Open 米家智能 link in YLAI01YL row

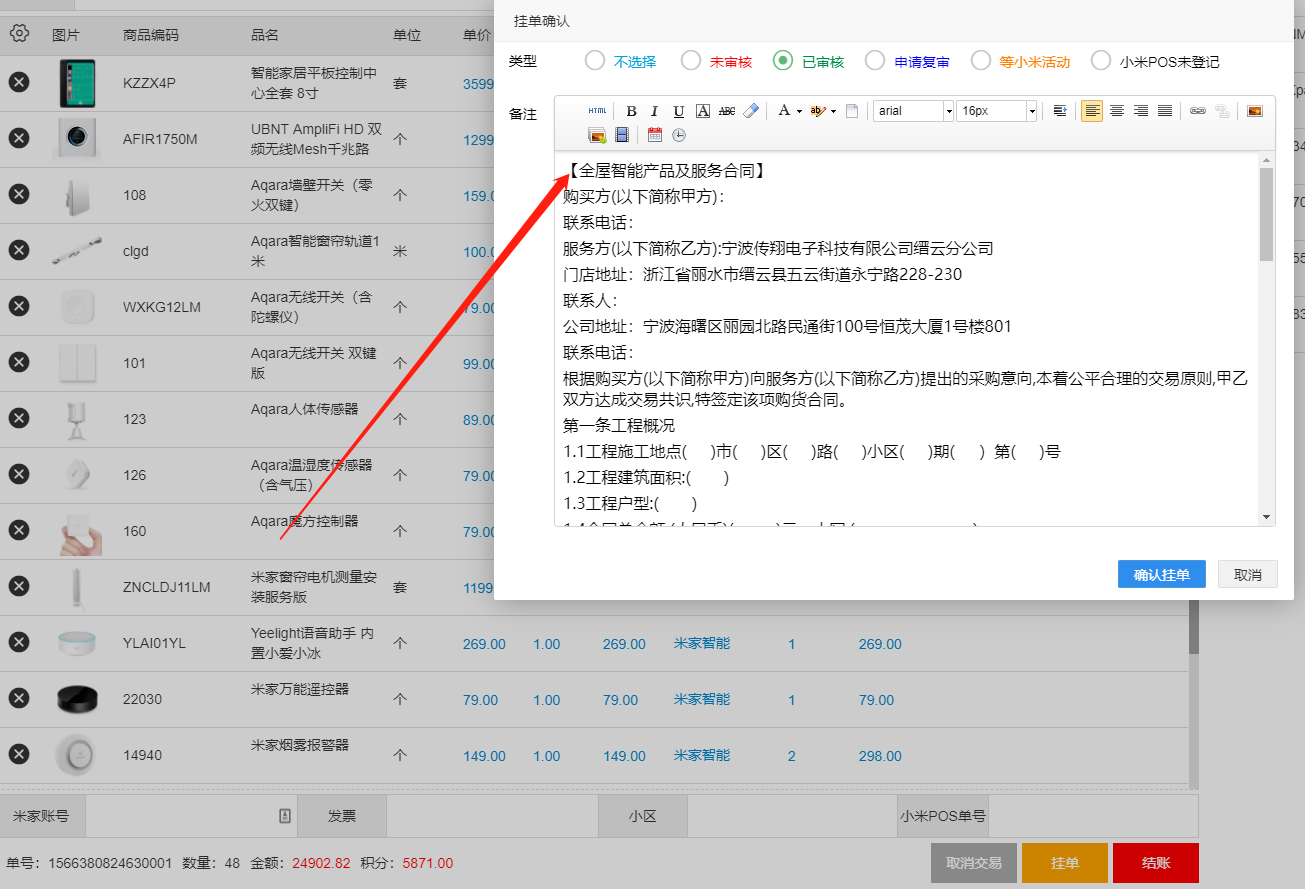point(702,643)
